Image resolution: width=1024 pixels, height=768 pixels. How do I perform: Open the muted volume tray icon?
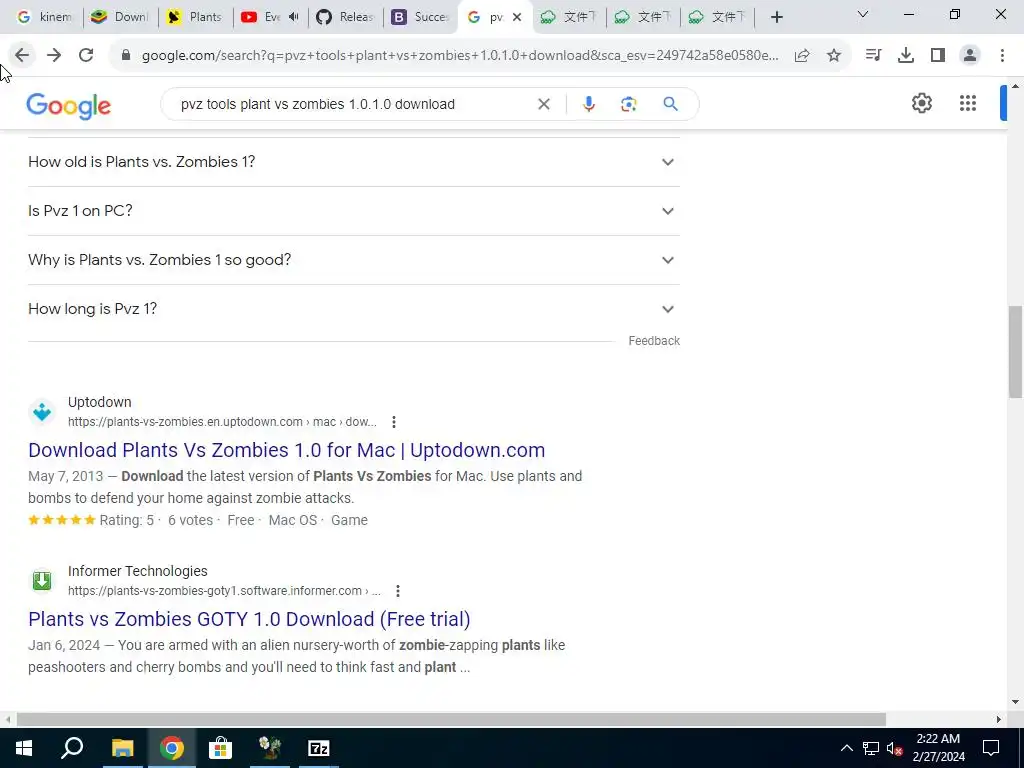pos(894,748)
